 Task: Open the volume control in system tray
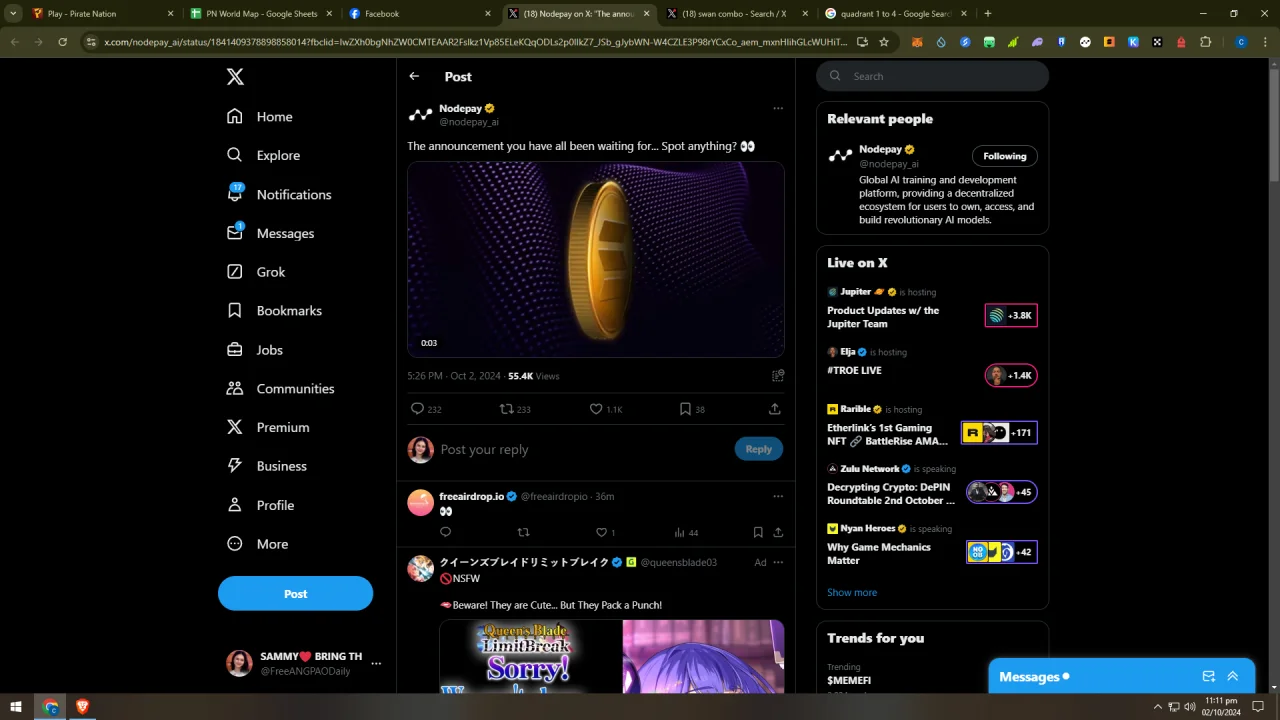(1190, 707)
